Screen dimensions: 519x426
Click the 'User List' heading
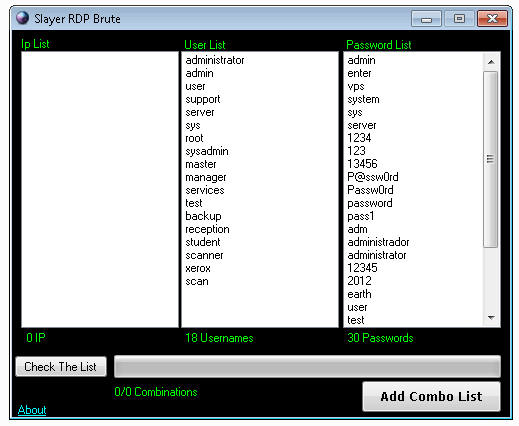[x=205, y=45]
